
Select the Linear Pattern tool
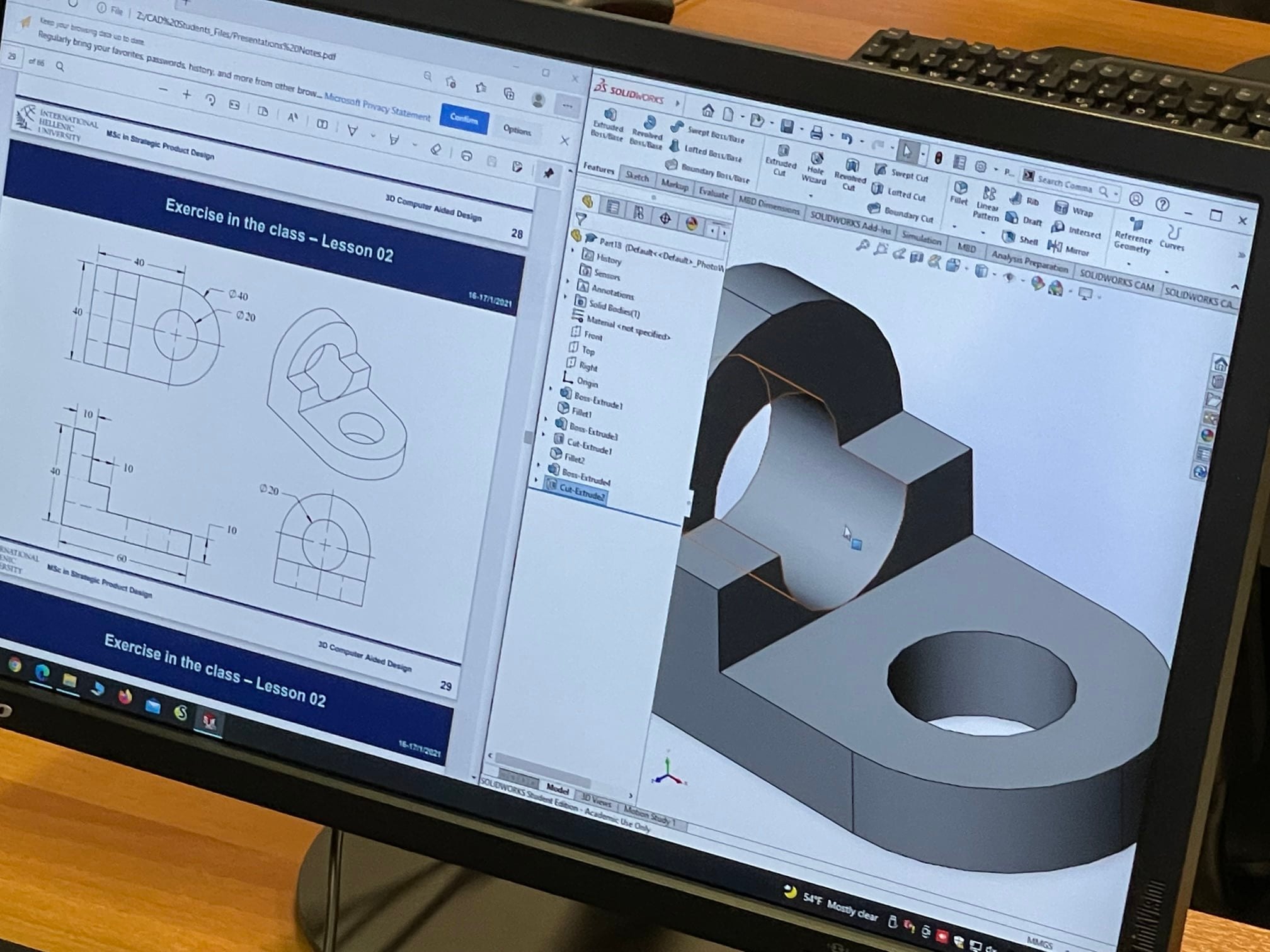coord(987,204)
